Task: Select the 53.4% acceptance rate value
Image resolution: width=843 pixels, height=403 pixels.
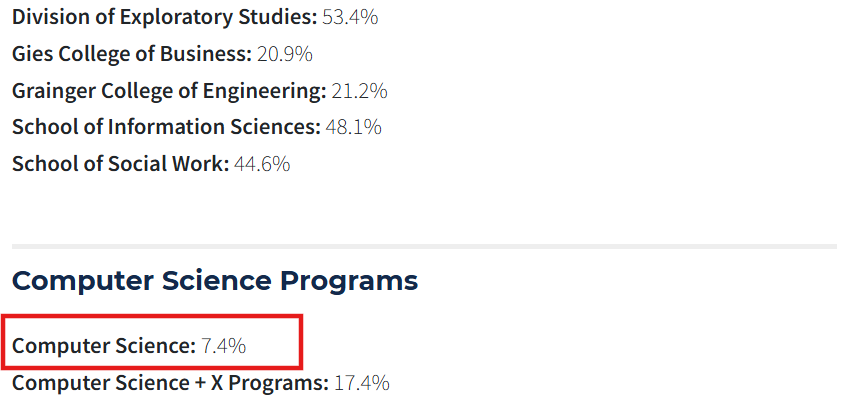Action: pos(350,17)
